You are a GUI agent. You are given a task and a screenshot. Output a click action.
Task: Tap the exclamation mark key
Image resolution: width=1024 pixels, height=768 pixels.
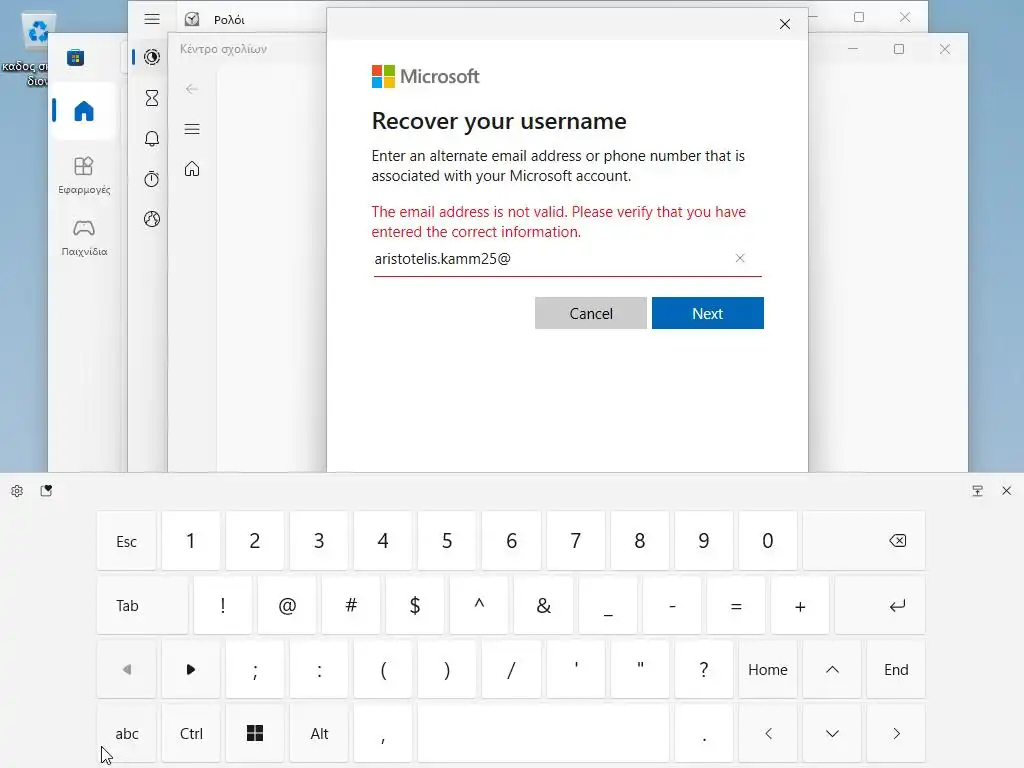(223, 605)
